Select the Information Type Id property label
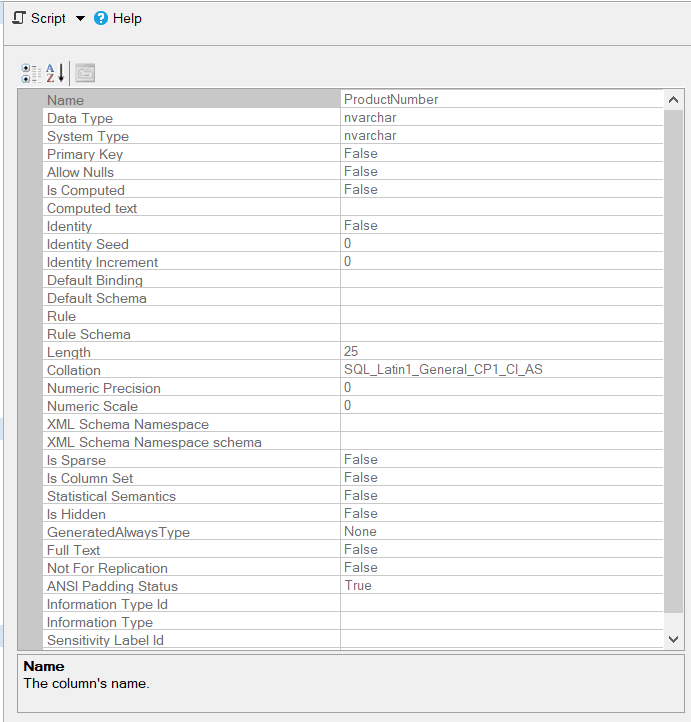691x722 pixels. click(107, 604)
